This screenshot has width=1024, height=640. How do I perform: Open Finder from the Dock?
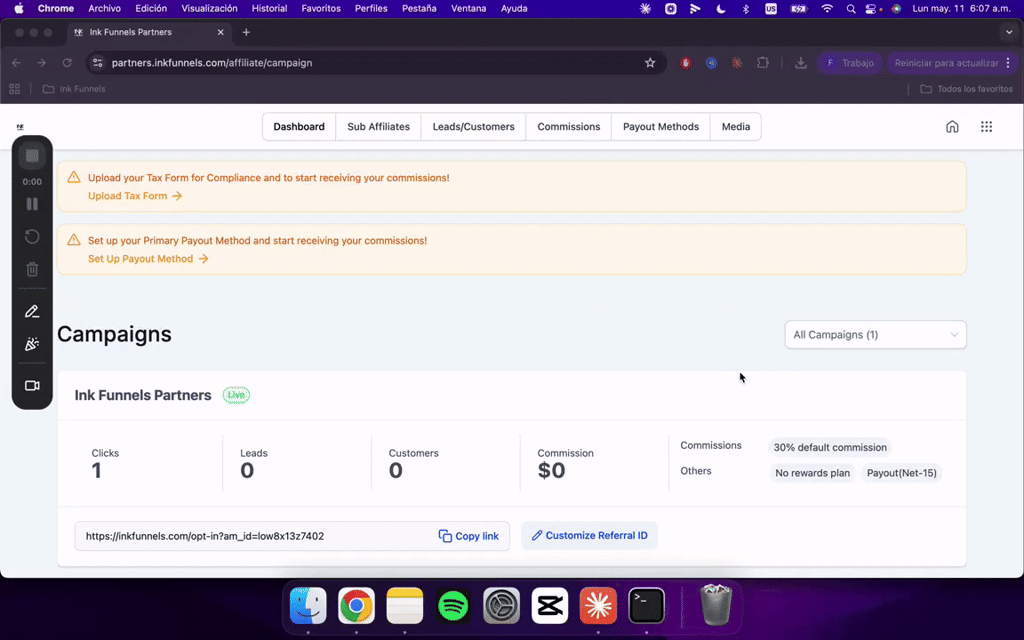[x=308, y=606]
